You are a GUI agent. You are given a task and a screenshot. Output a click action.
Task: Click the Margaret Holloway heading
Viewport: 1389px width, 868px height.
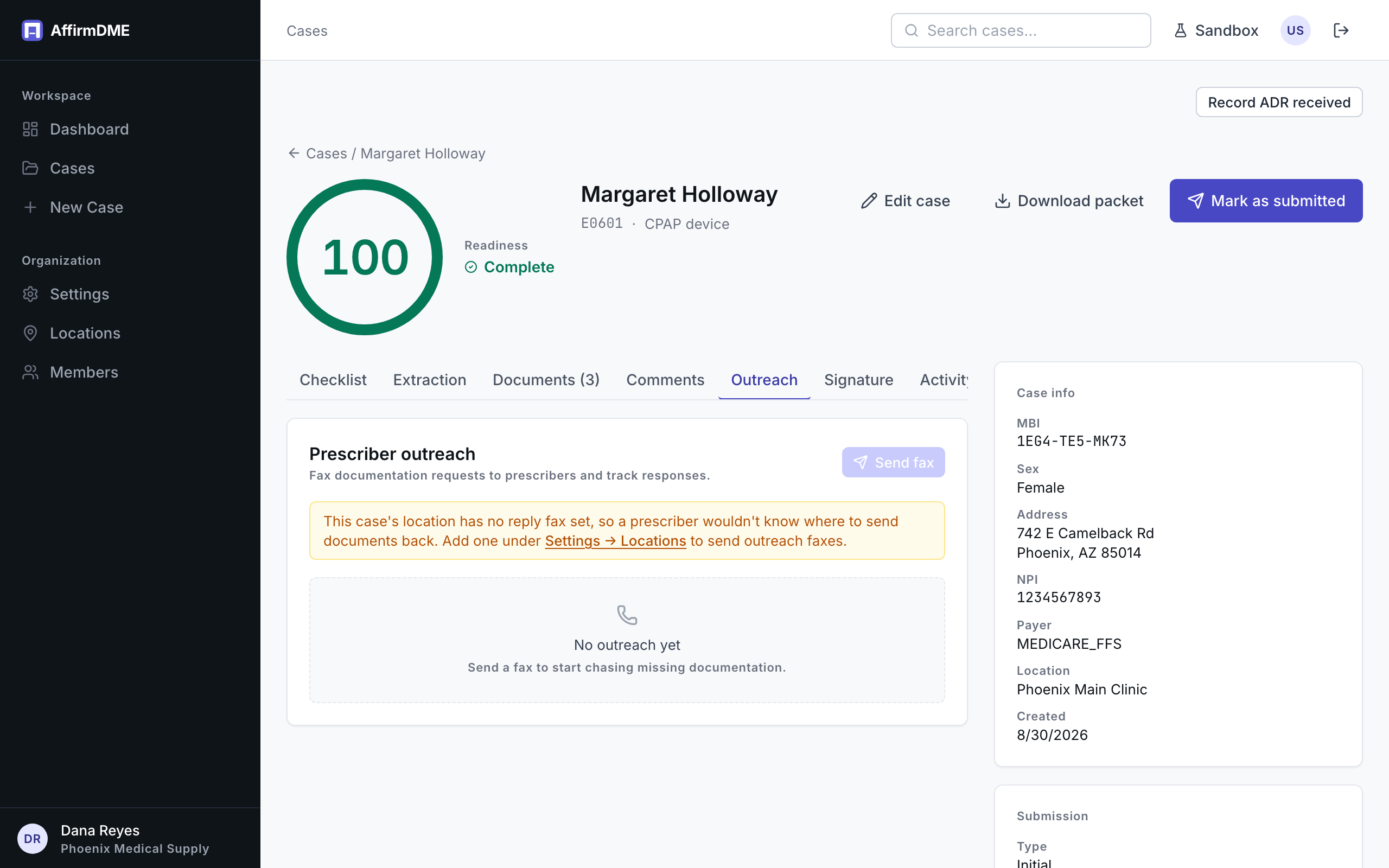(679, 195)
